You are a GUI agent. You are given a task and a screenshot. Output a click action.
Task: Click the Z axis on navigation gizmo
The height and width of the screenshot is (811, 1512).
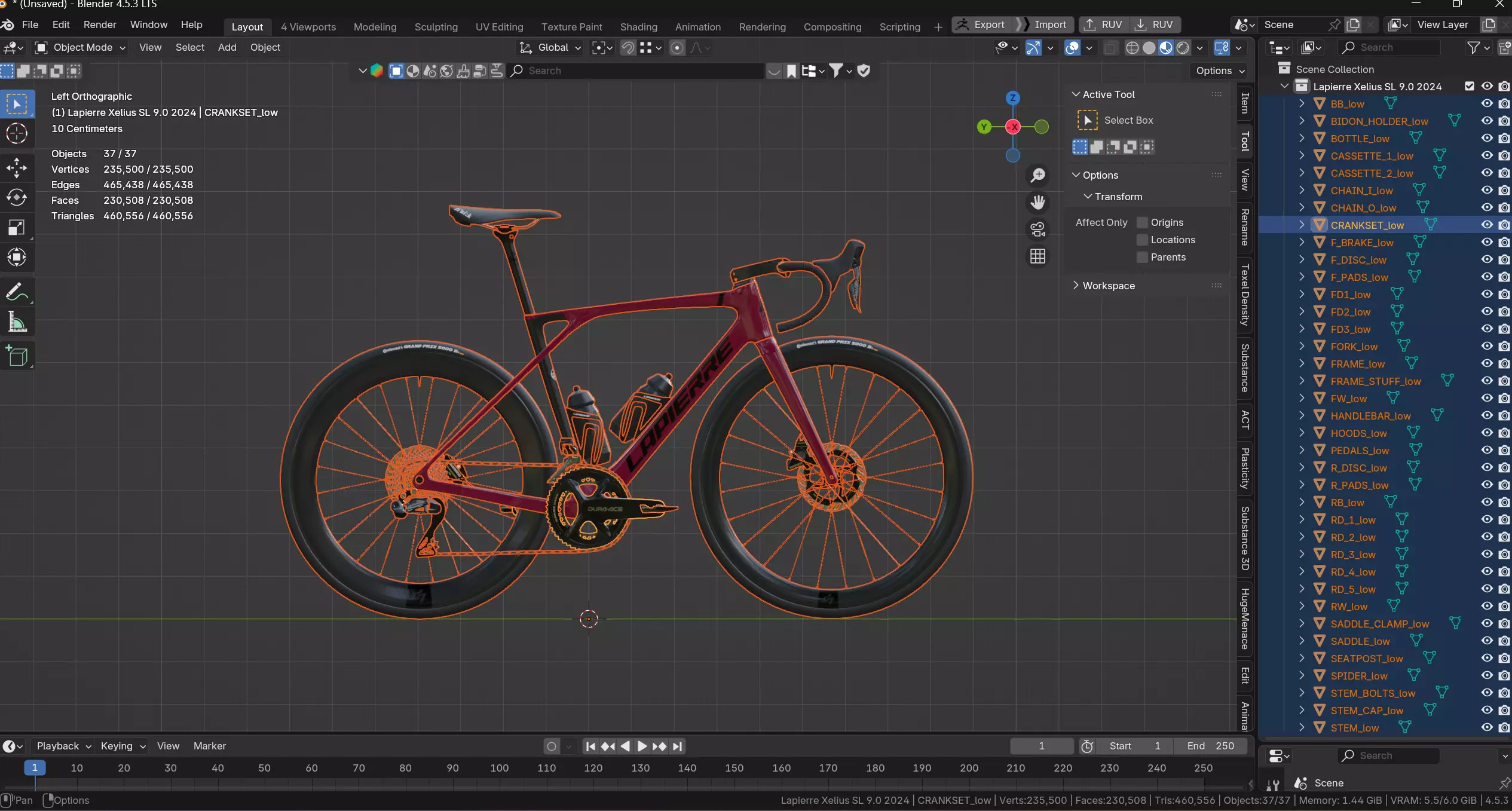pos(1012,98)
